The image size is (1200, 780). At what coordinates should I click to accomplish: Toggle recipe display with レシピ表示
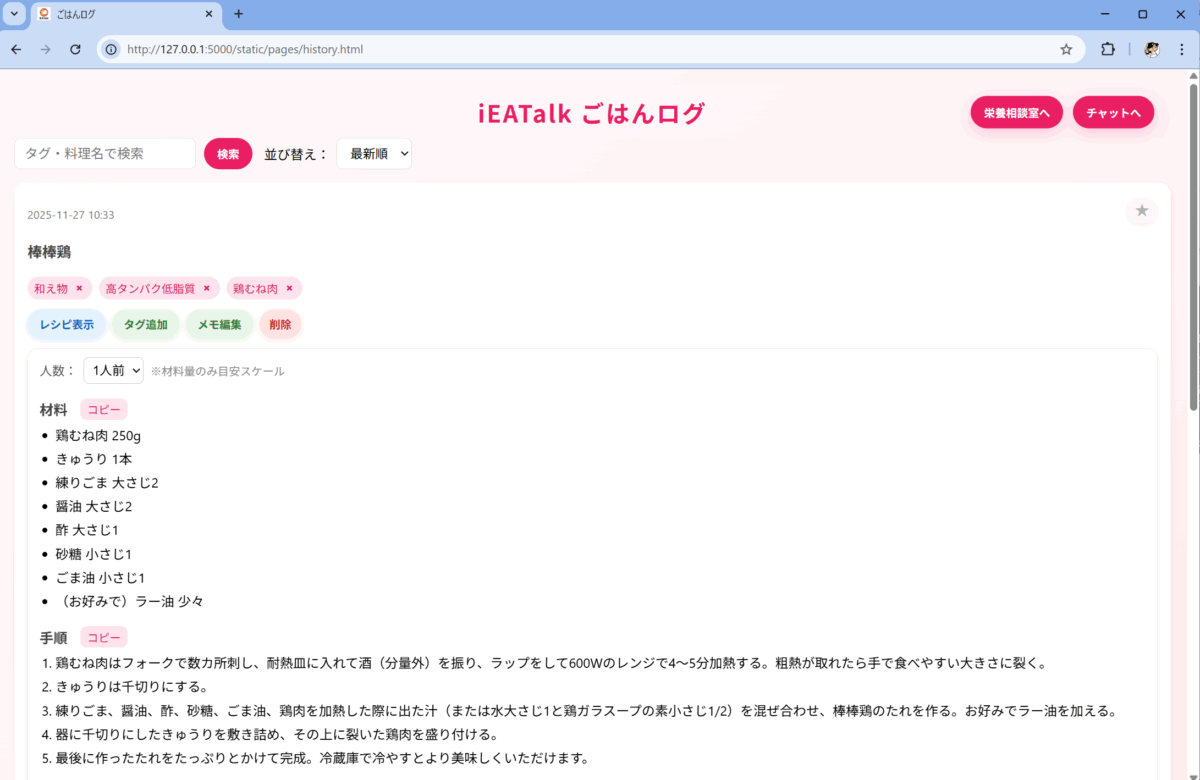(x=66, y=325)
